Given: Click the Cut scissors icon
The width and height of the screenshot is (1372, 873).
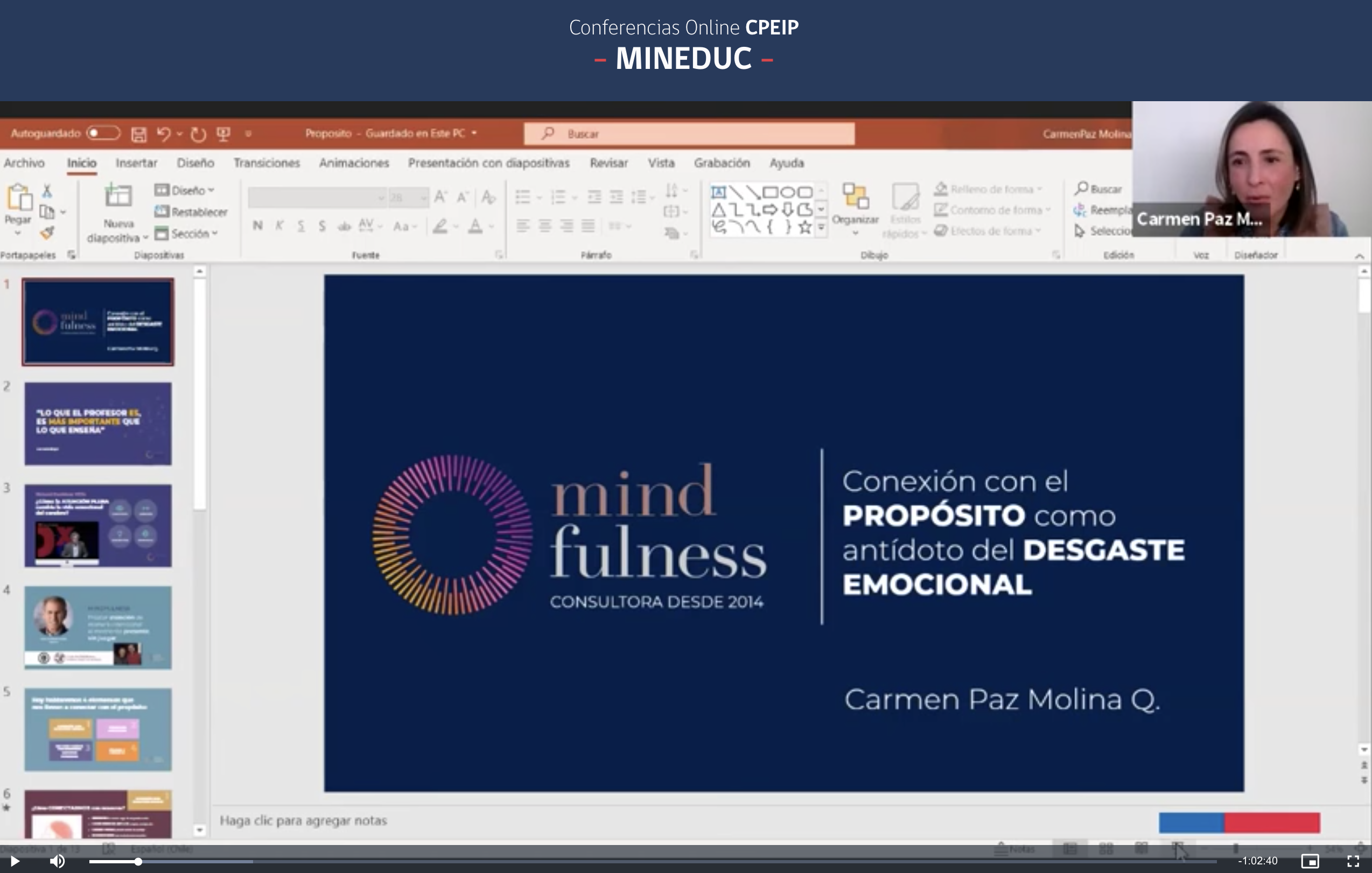Looking at the screenshot, I should [47, 190].
